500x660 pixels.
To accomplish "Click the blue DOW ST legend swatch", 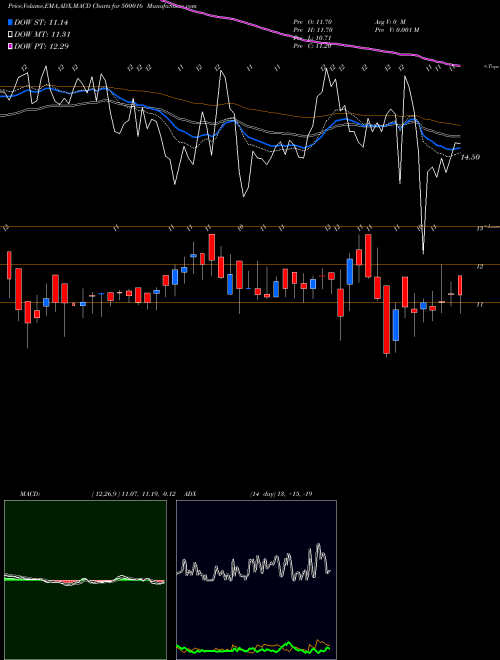I will (11, 23).
